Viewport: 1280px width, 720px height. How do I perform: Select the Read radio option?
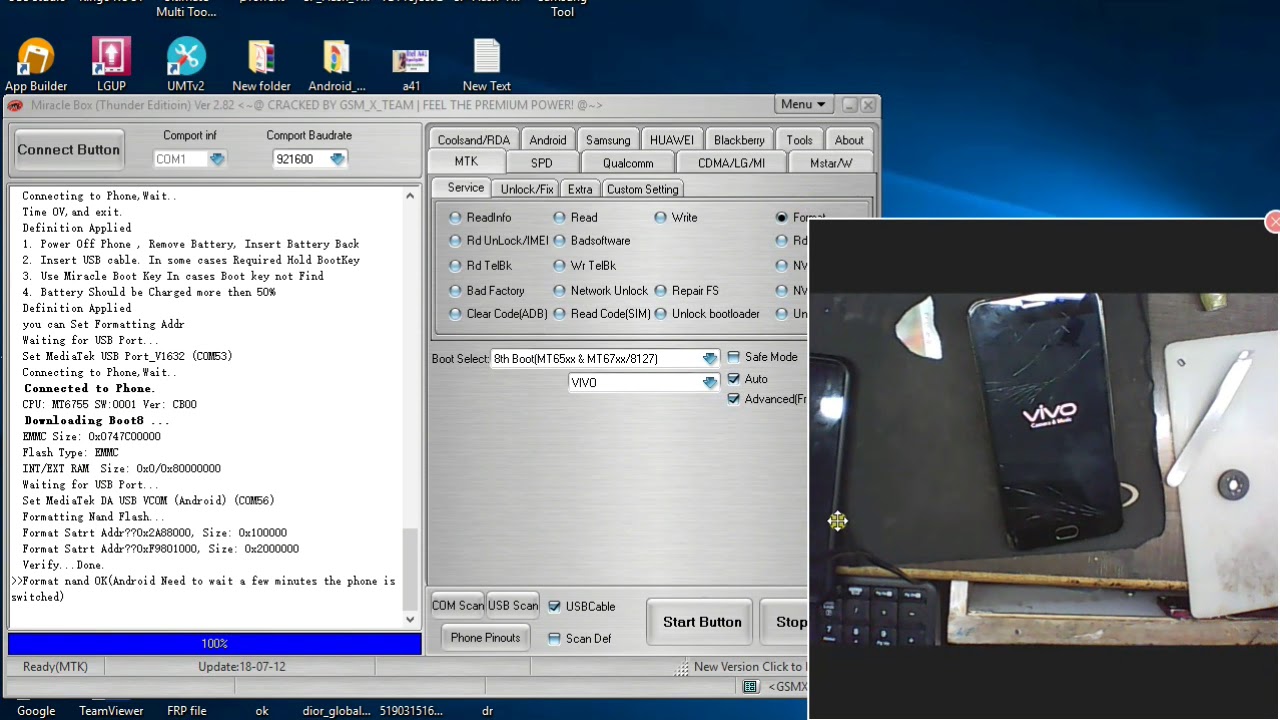click(x=576, y=217)
